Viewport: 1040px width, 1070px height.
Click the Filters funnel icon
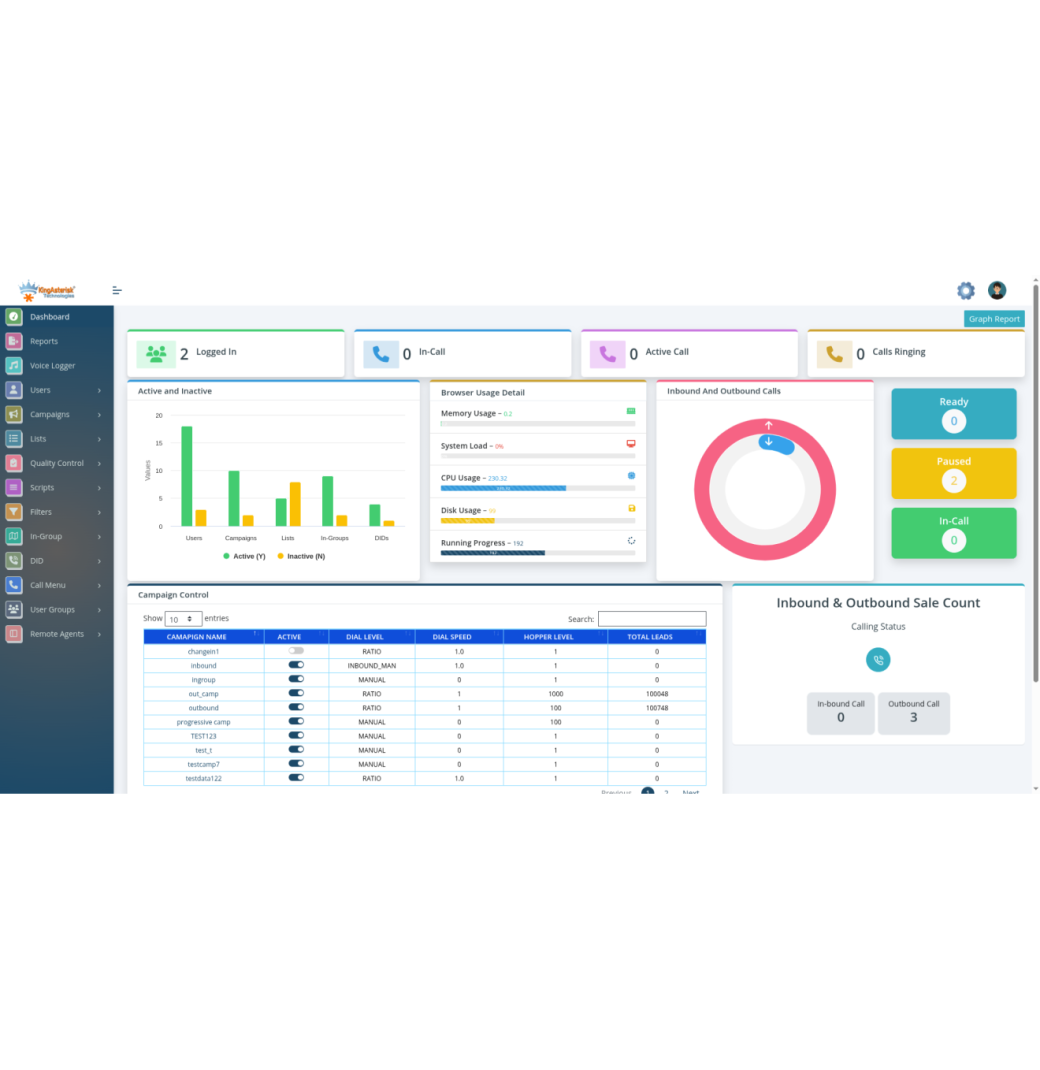click(14, 512)
